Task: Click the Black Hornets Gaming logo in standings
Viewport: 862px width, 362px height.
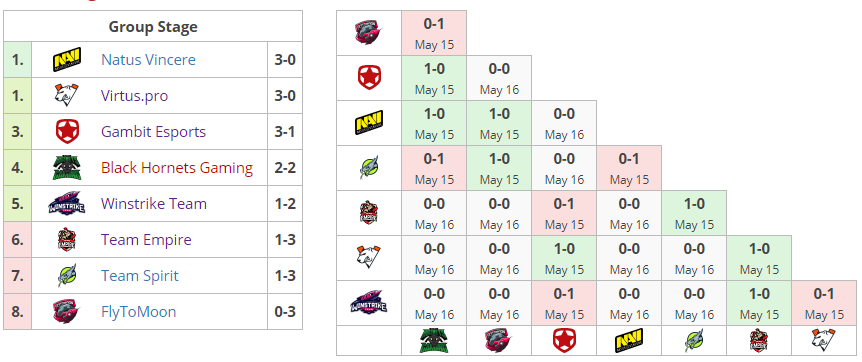Action: pyautogui.click(x=67, y=168)
